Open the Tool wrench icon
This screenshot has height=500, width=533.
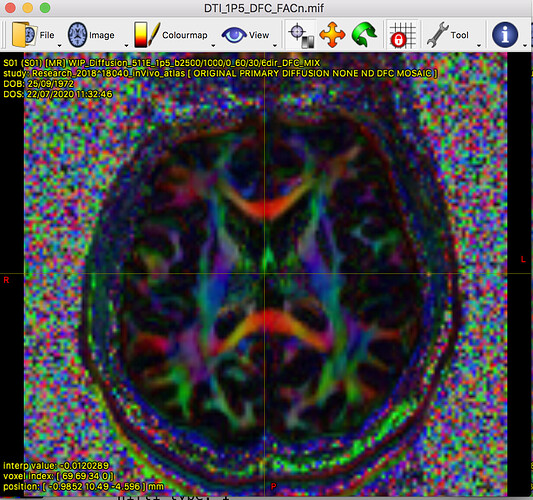438,35
